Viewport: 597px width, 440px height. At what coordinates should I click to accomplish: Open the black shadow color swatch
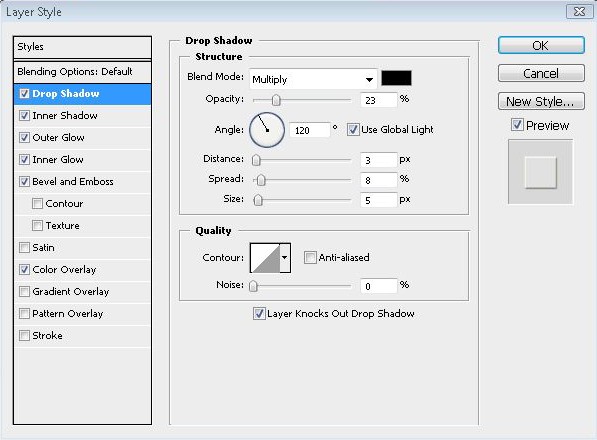pyautogui.click(x=396, y=78)
